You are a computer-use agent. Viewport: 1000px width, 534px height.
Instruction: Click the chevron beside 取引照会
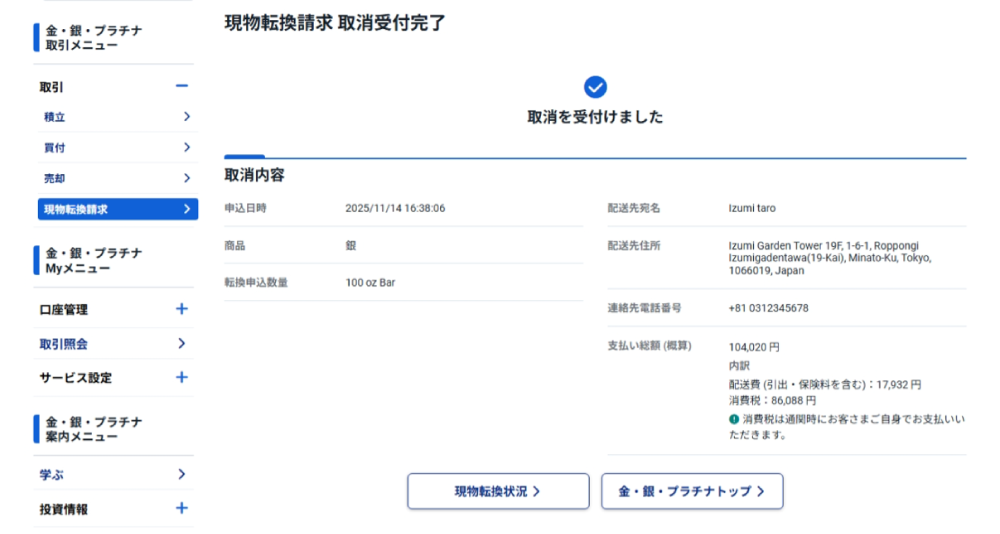[182, 343]
